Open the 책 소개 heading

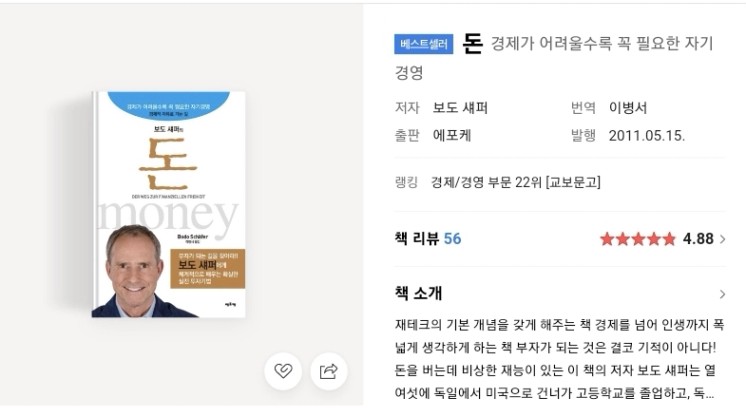pos(418,293)
